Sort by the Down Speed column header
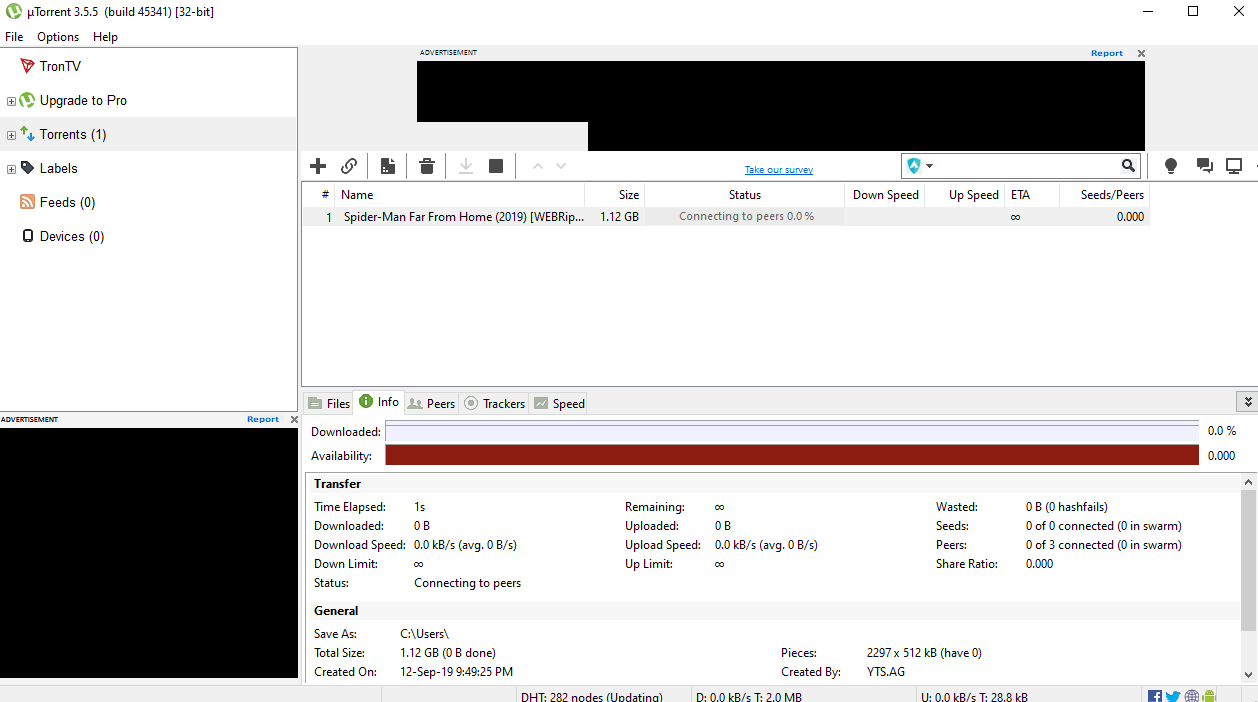Screen dimensions: 1258x702 coord(885,195)
